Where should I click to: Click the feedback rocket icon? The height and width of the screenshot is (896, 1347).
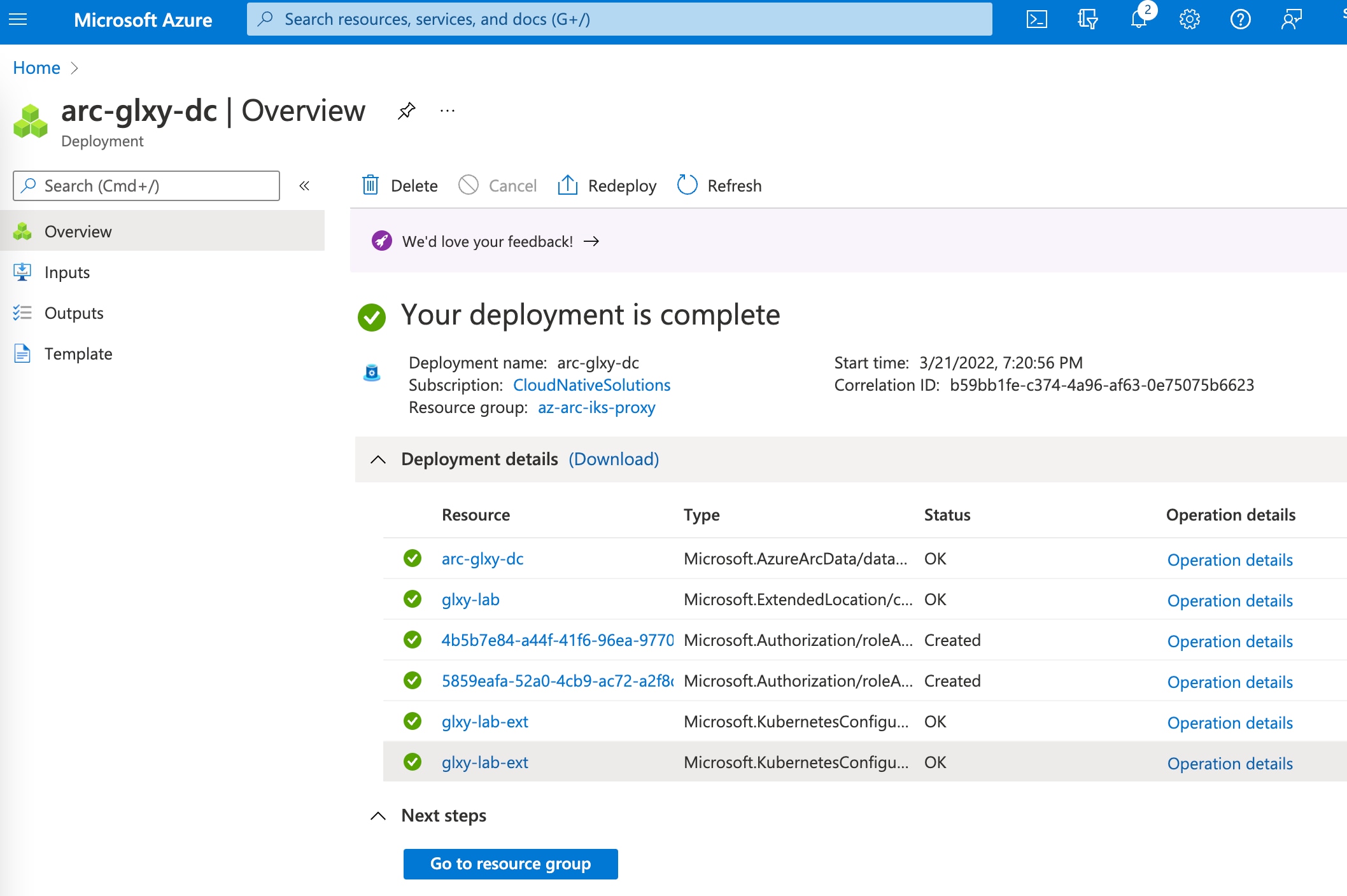coord(382,241)
